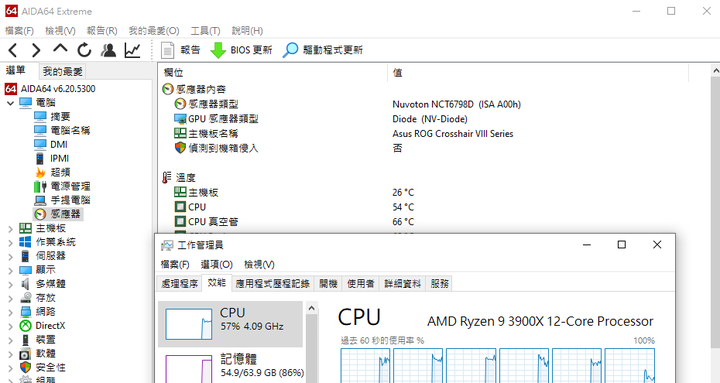720x383 pixels.
Task: Expand the 存放 storage tree node
Action: (10, 298)
